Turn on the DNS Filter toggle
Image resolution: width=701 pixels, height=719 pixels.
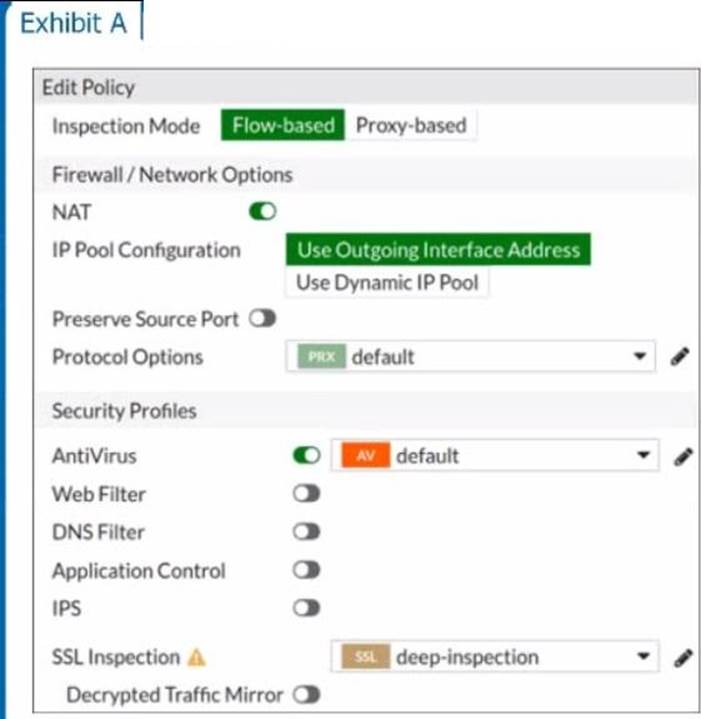coord(307,532)
